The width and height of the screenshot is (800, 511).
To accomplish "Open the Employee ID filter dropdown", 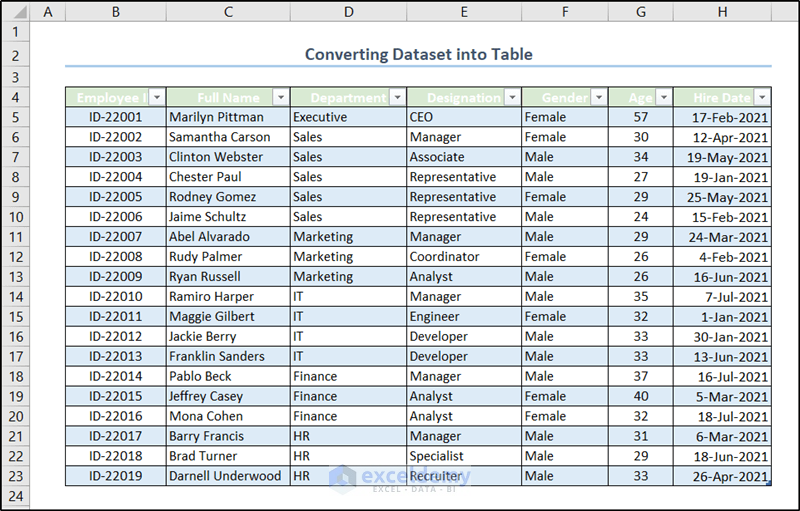I will 157,97.
